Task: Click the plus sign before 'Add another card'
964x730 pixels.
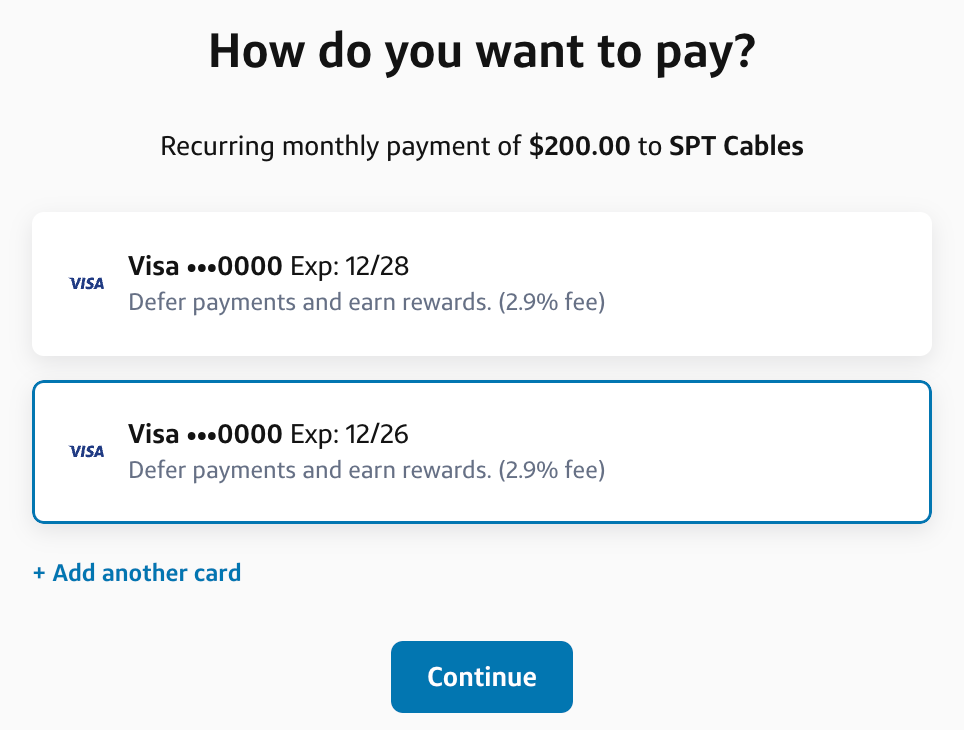Action: (x=40, y=574)
